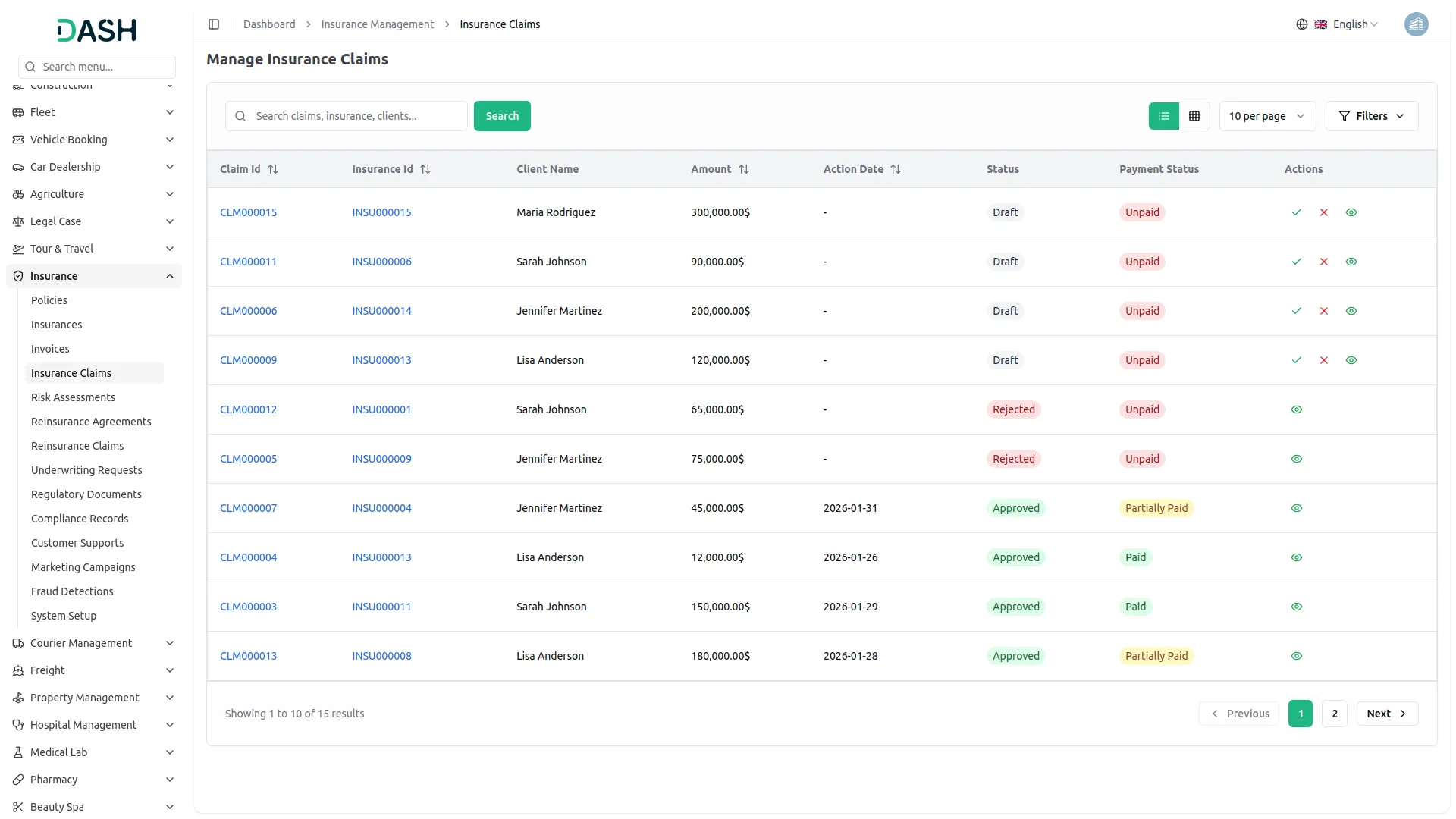This screenshot has height=819, width=1456.
Task: Open the 10 per page dropdown
Action: tap(1266, 115)
